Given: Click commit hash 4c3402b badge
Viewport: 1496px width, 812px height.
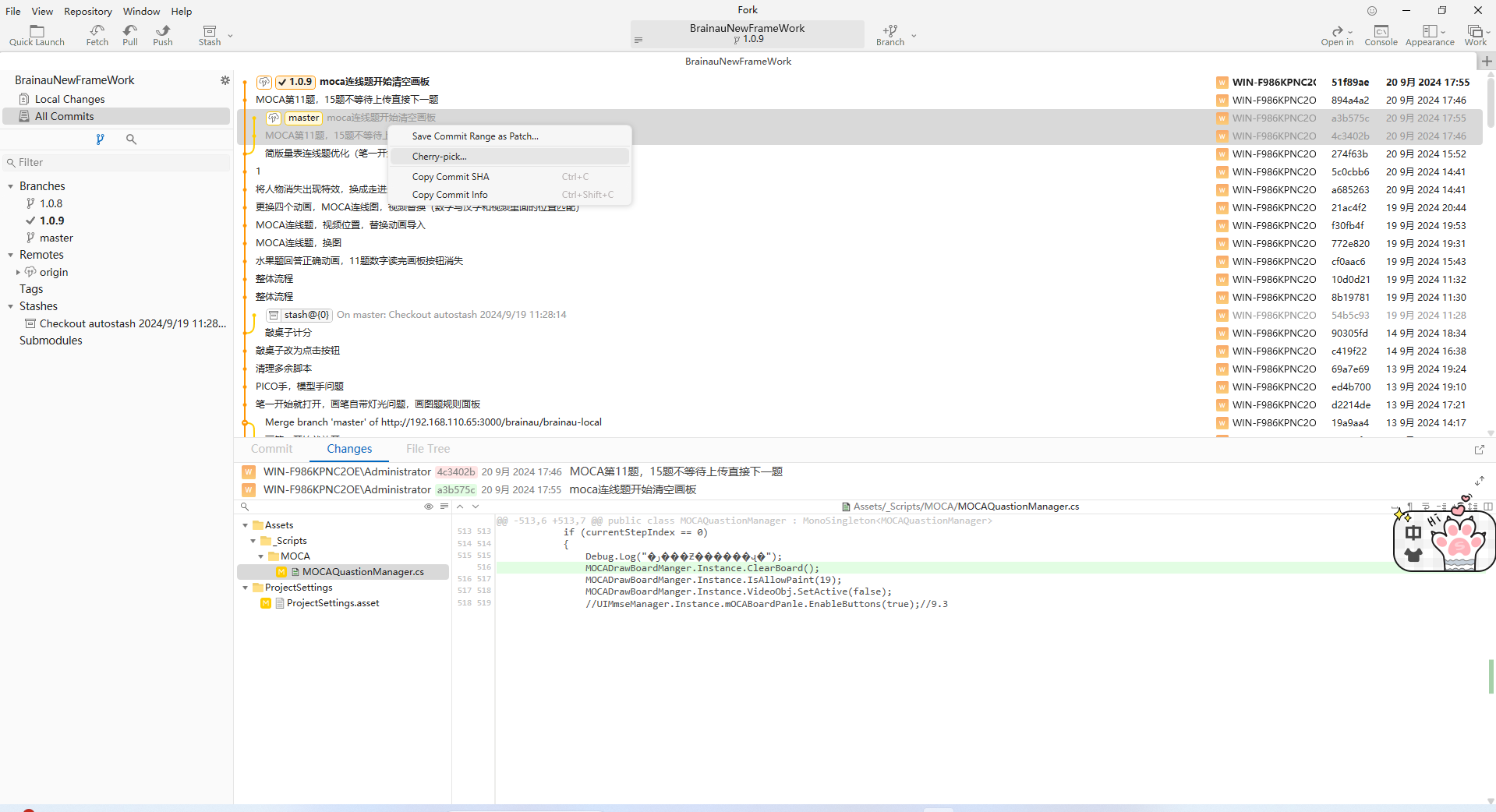Looking at the screenshot, I should (456, 472).
